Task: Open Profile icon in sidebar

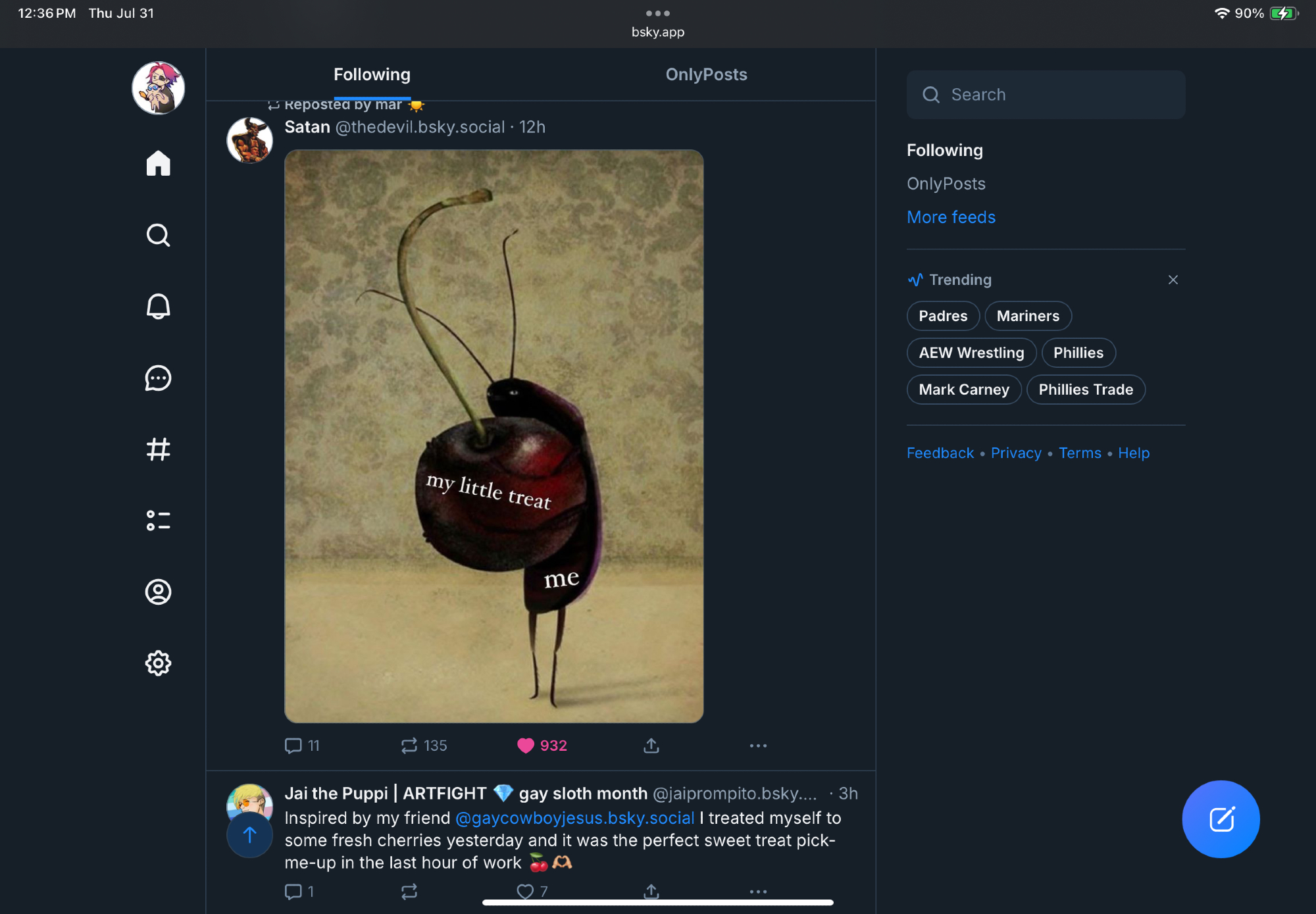Action: (x=158, y=592)
